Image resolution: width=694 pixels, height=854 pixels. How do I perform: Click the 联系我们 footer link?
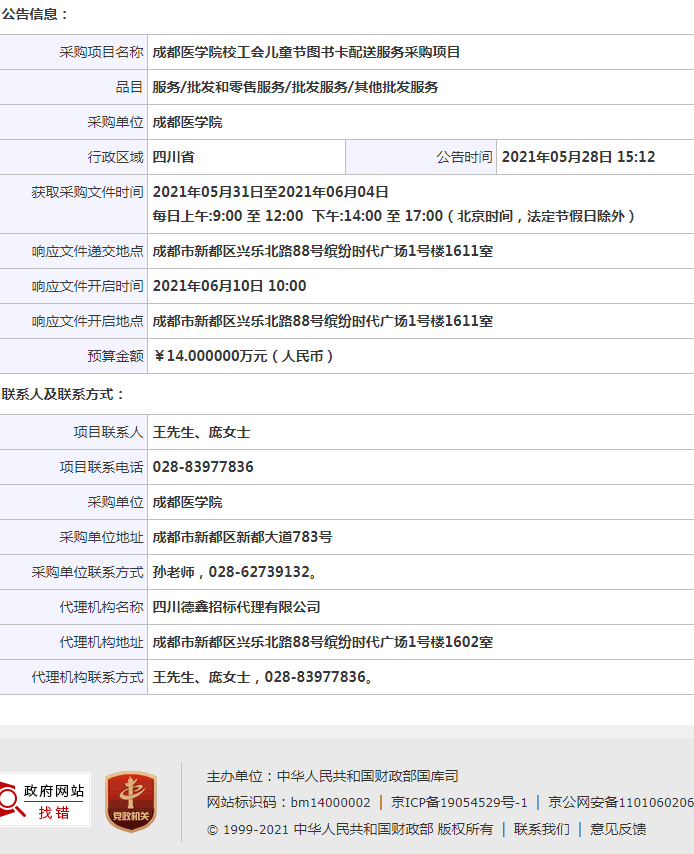[541, 829]
